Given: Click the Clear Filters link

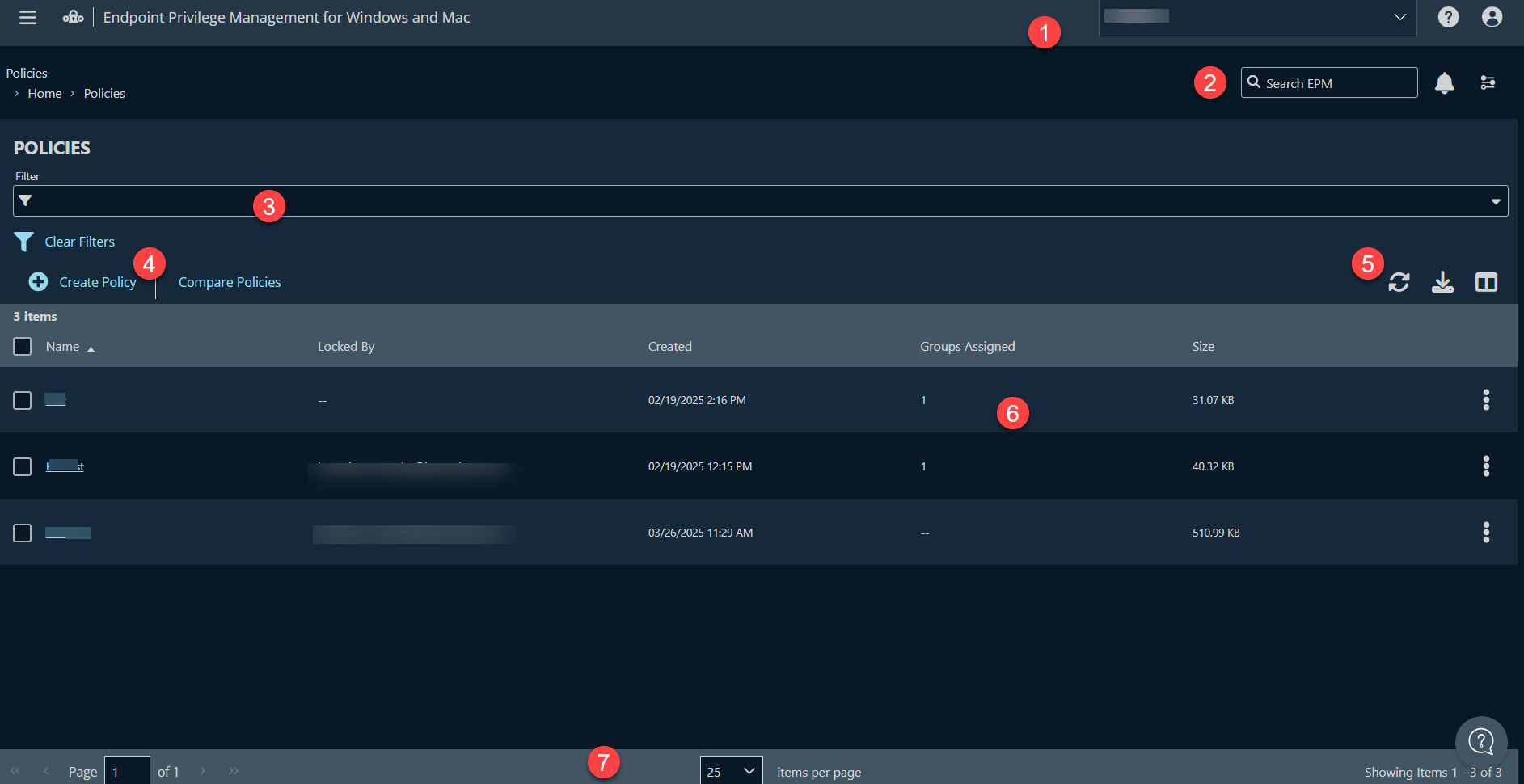Looking at the screenshot, I should point(79,242).
